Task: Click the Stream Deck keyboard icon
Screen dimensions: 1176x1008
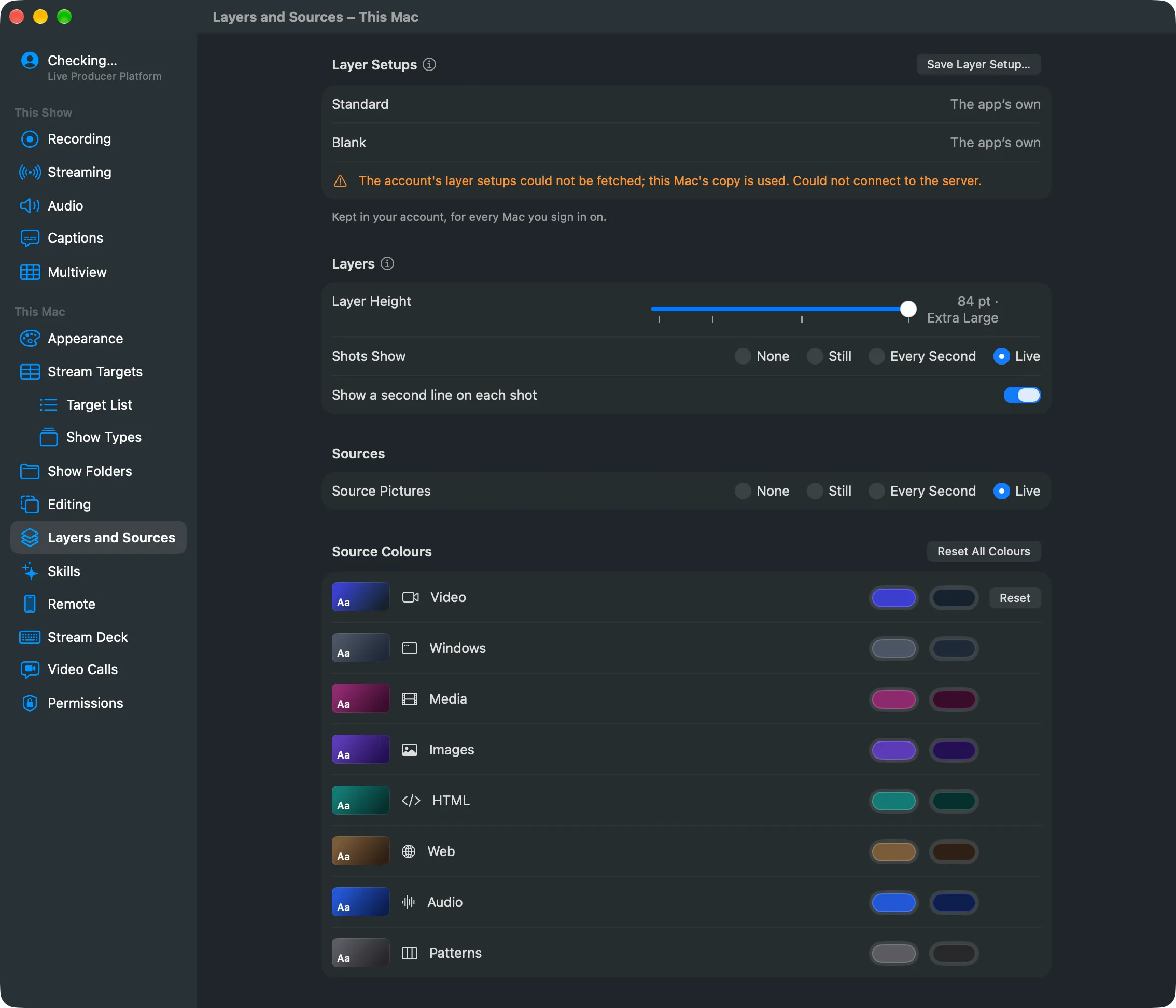Action: click(30, 637)
